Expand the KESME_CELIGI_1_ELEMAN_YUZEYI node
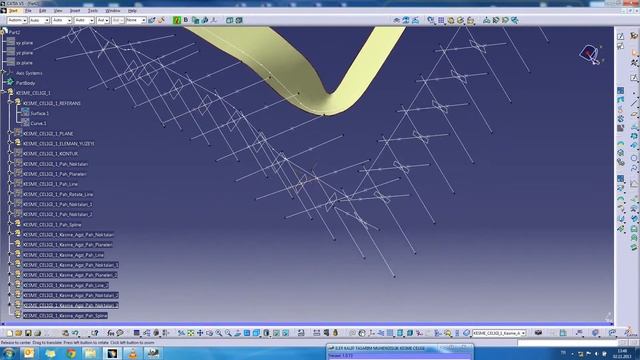 pyautogui.click(x=10, y=144)
